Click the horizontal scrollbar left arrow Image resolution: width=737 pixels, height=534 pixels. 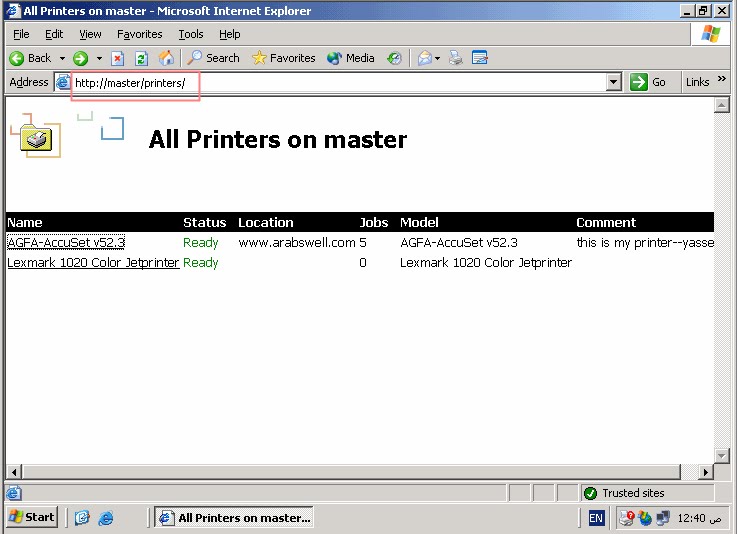tap(14, 472)
